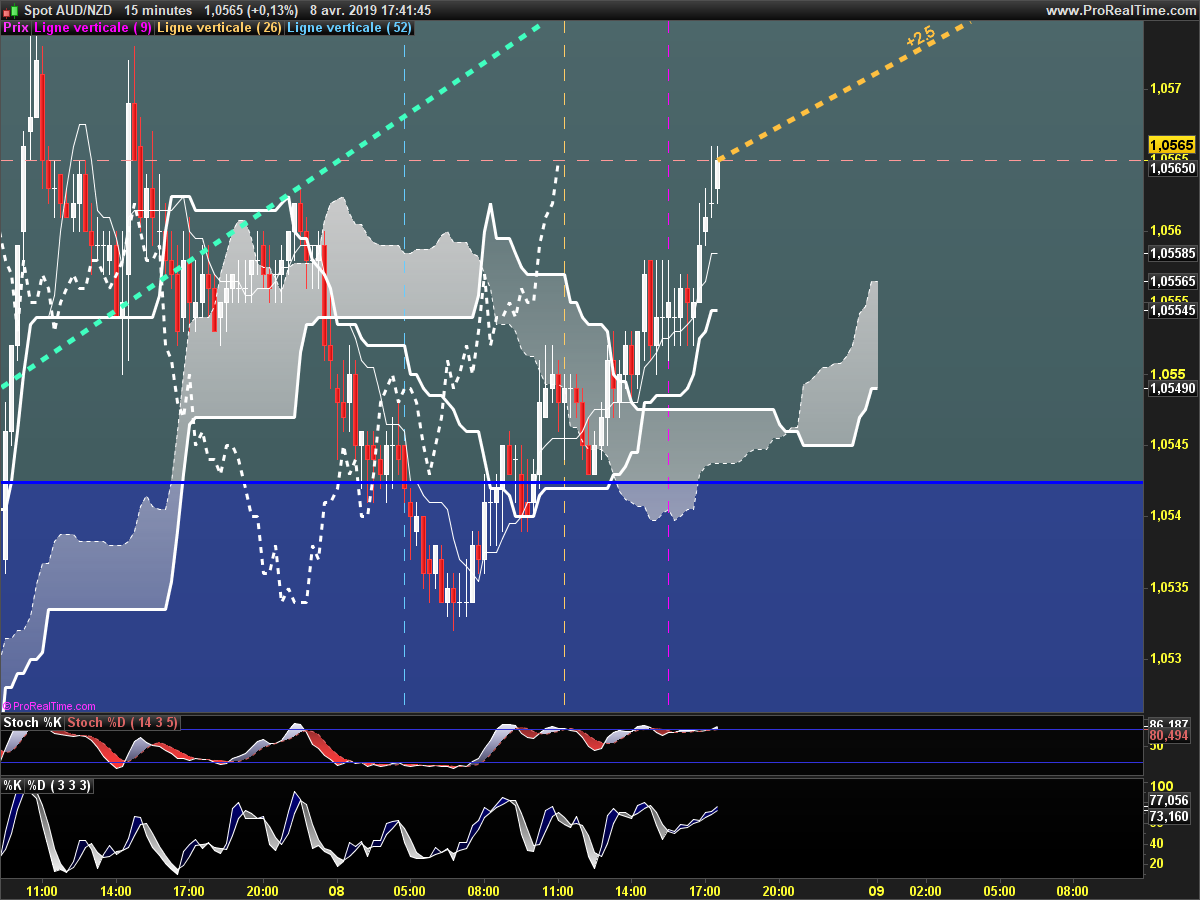Select the green dotted trendline

(x=270, y=205)
